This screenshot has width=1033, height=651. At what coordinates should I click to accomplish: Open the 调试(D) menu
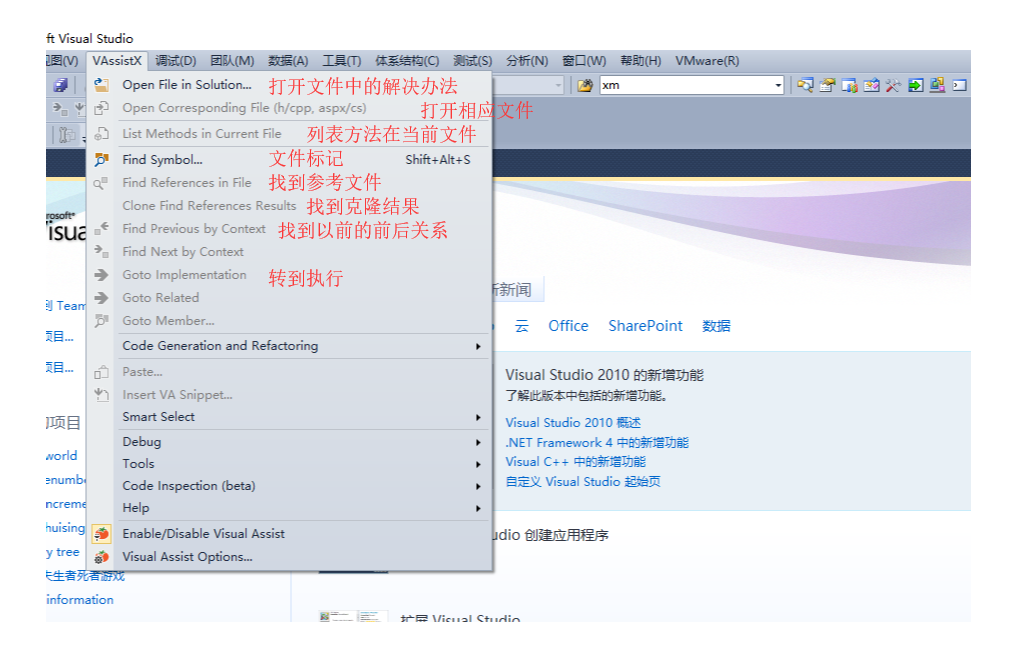coord(176,61)
